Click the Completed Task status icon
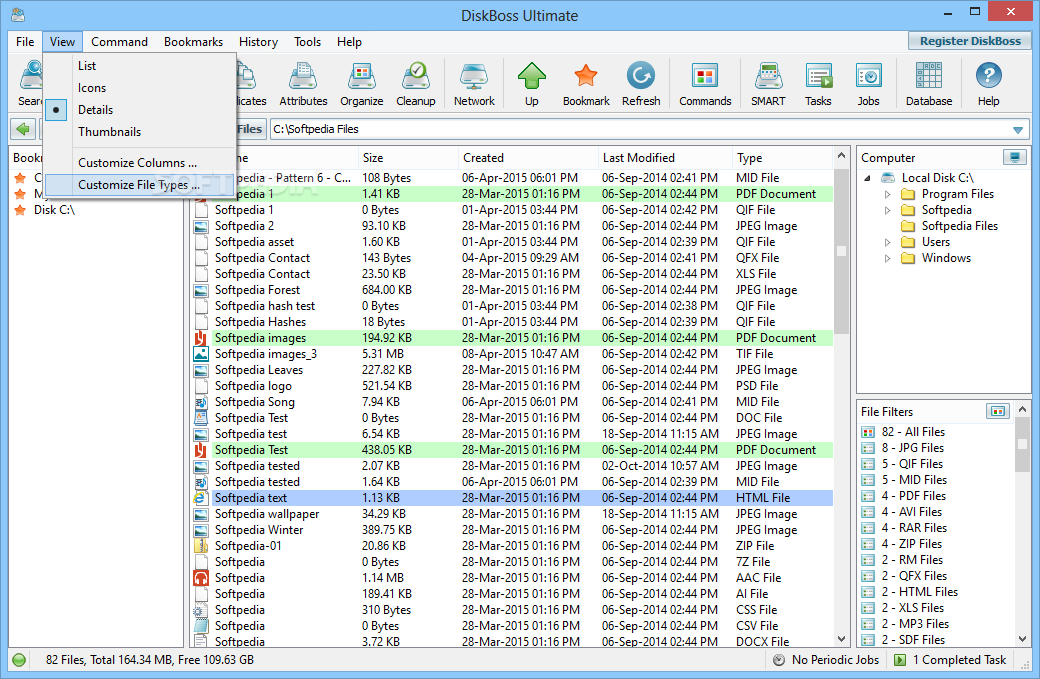 (x=900, y=660)
